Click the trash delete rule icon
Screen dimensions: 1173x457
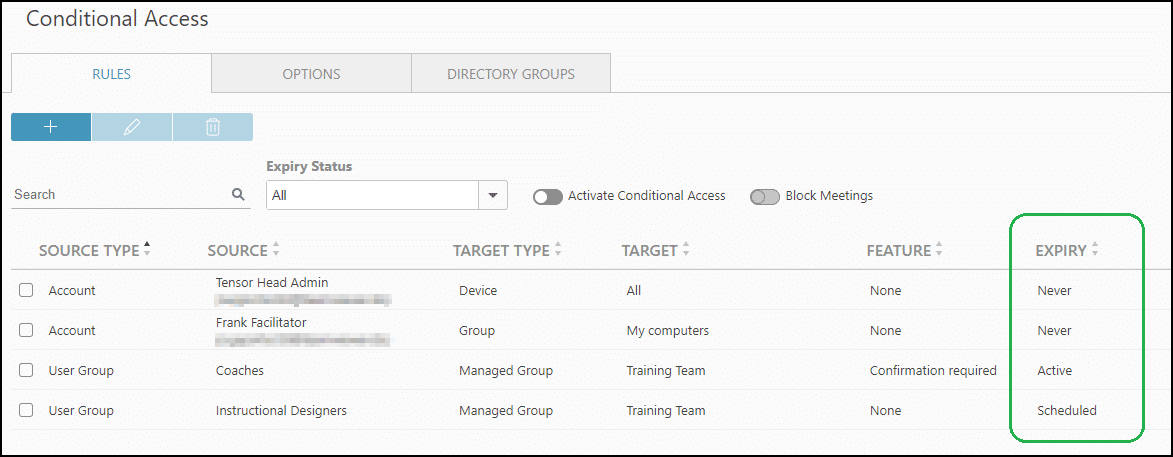(212, 127)
